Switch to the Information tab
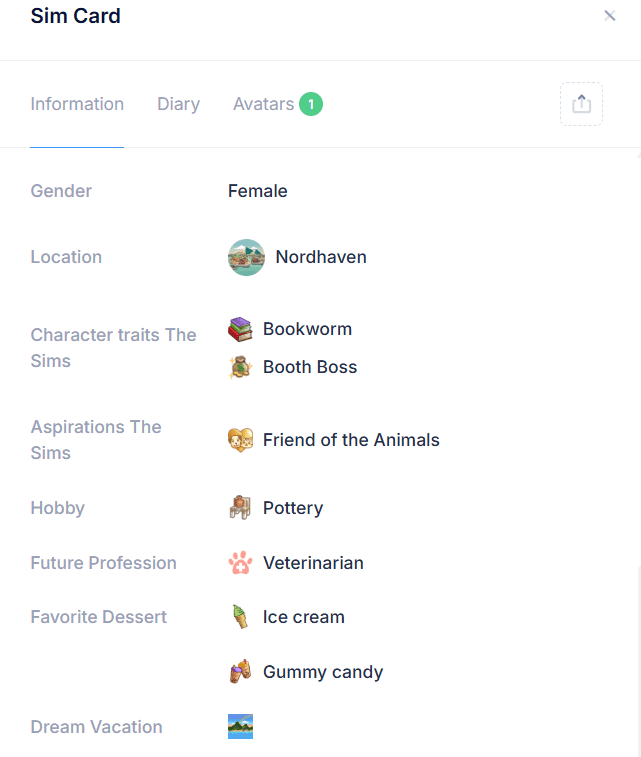Screen dimensions: 641x757 click(77, 104)
